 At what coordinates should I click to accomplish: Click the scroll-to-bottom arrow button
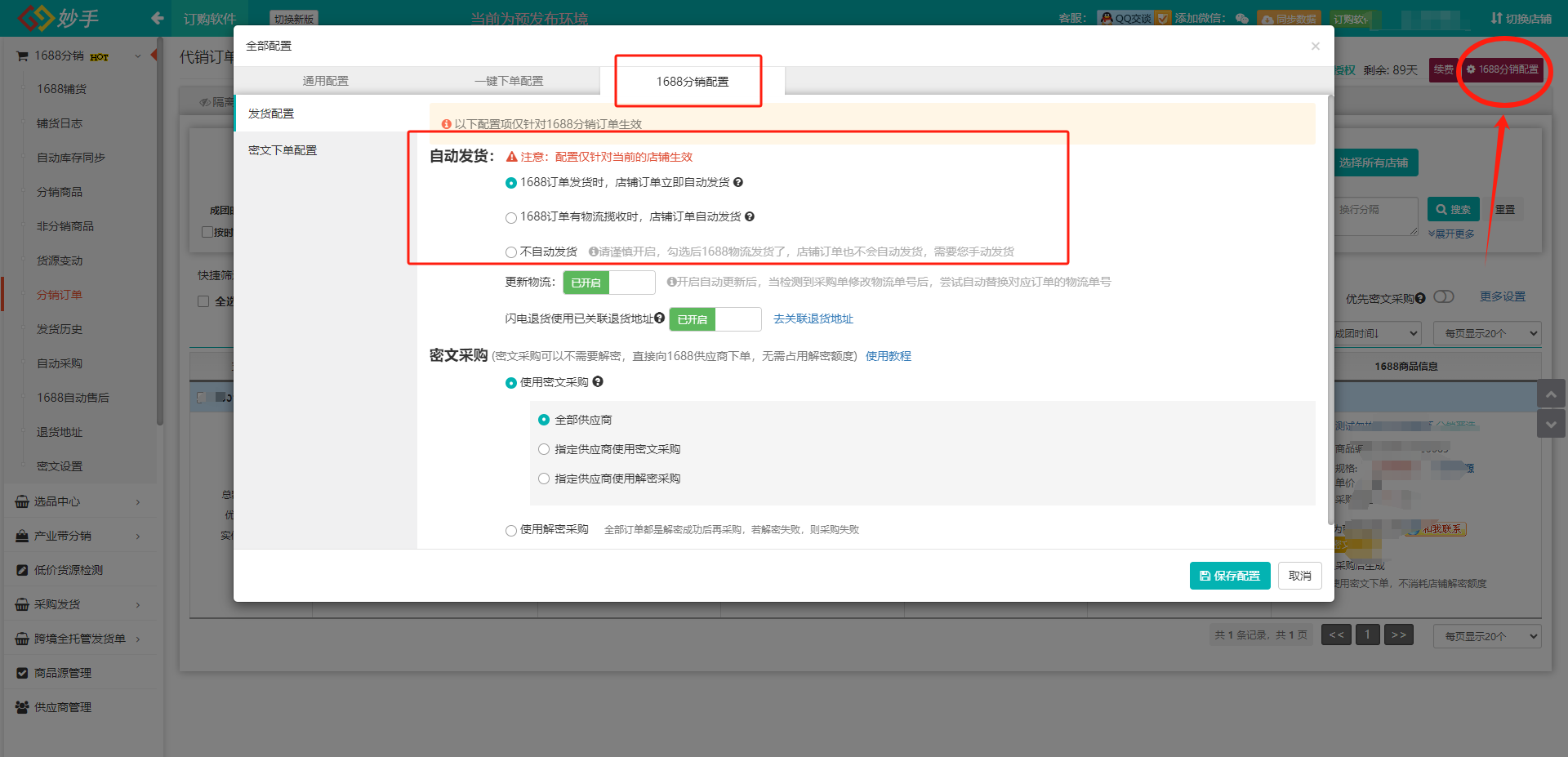coord(1551,424)
